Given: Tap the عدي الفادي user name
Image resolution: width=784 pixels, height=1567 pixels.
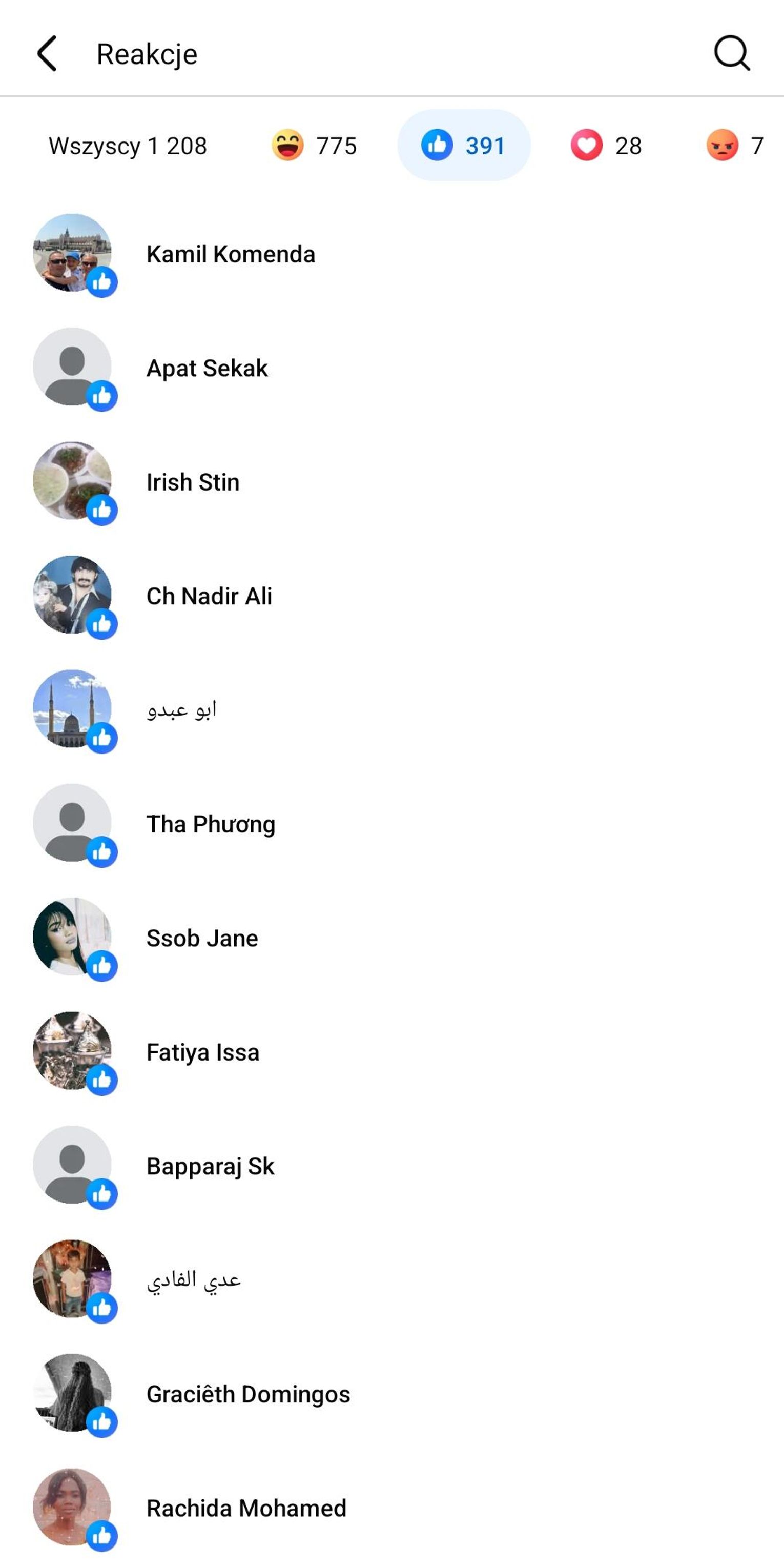Looking at the screenshot, I should (x=193, y=1280).
